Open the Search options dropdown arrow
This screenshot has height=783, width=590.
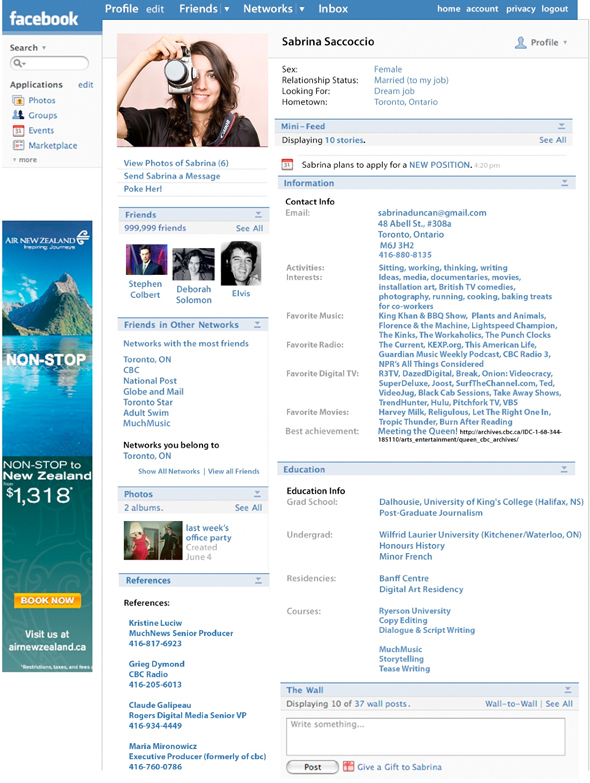44,48
